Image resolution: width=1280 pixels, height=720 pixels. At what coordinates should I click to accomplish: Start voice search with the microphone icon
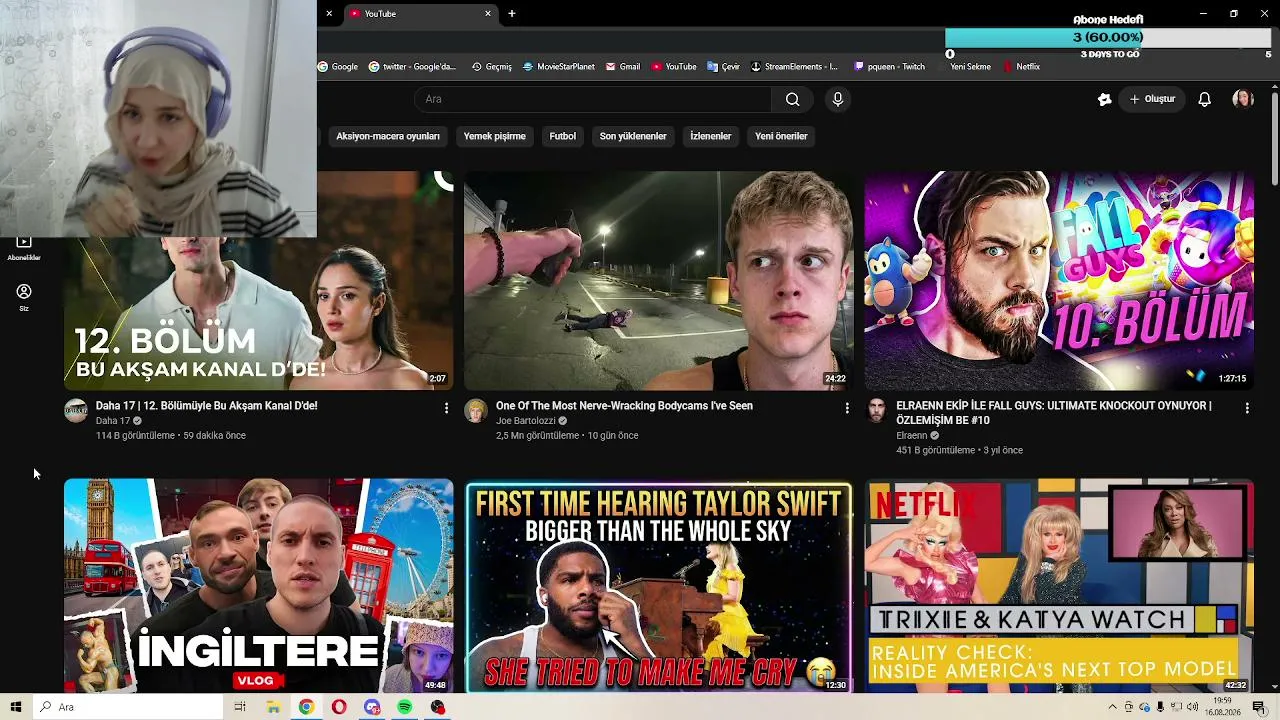[x=838, y=99]
